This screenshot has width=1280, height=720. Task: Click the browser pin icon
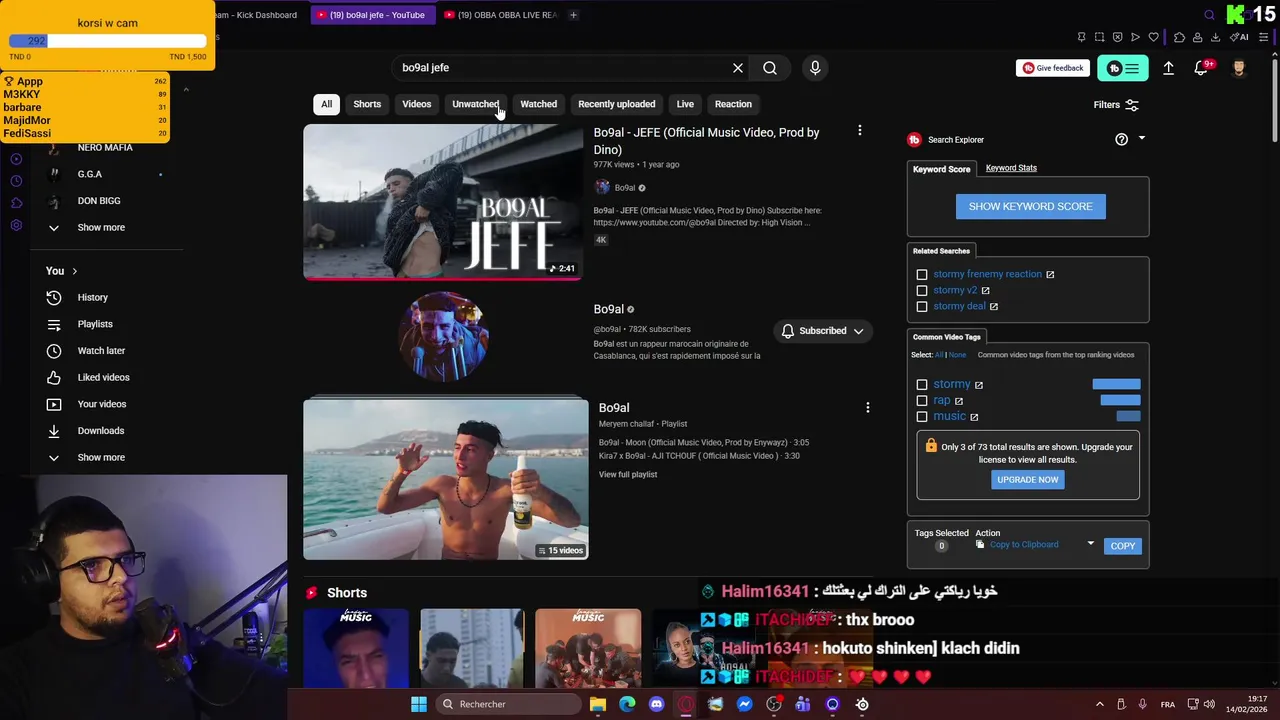pyautogui.click(x=1082, y=37)
